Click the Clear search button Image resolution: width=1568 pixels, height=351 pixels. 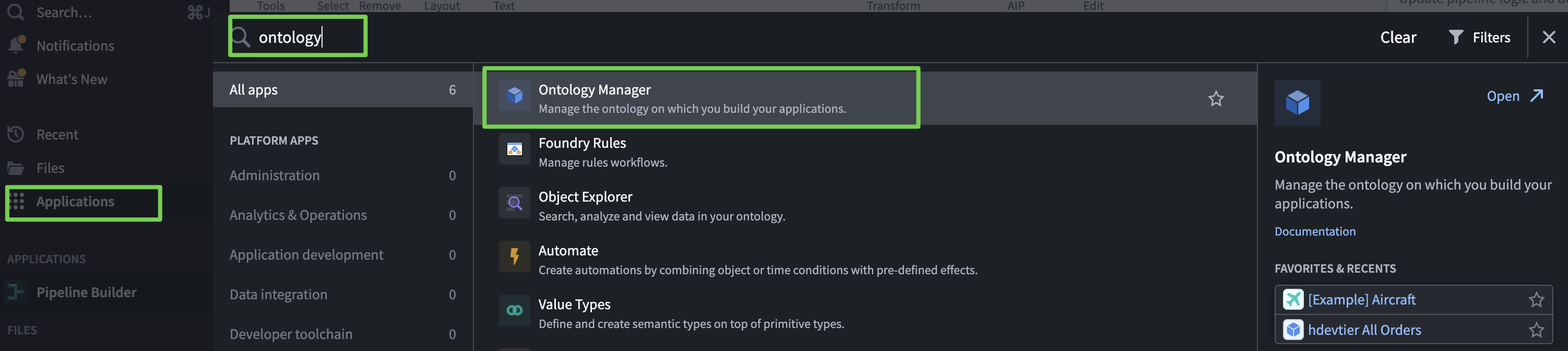coord(1397,37)
